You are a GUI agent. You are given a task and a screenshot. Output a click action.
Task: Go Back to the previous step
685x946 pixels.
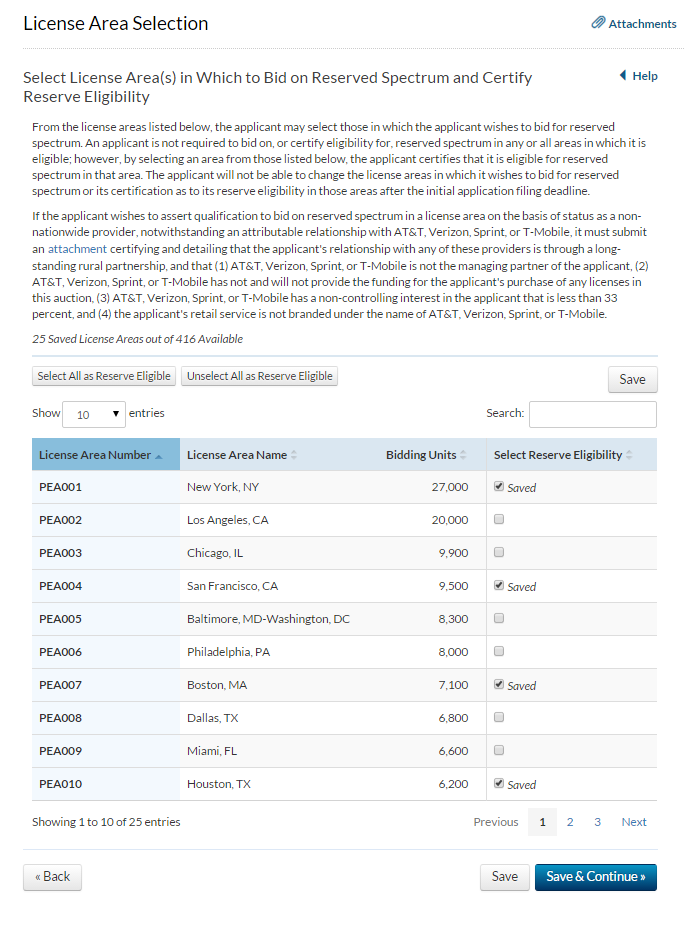pos(52,877)
